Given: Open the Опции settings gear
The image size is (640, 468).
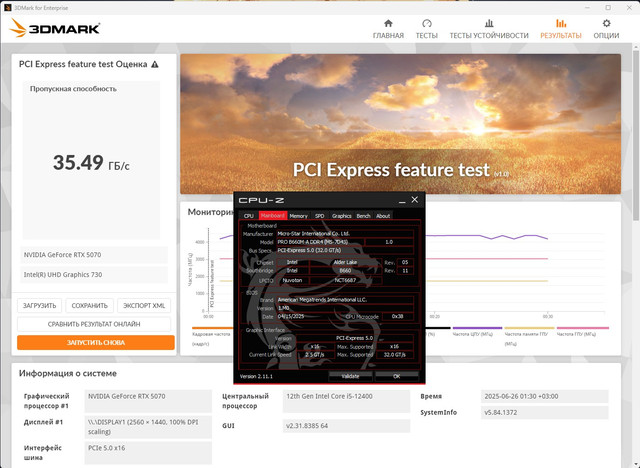Looking at the screenshot, I should click(x=606, y=29).
